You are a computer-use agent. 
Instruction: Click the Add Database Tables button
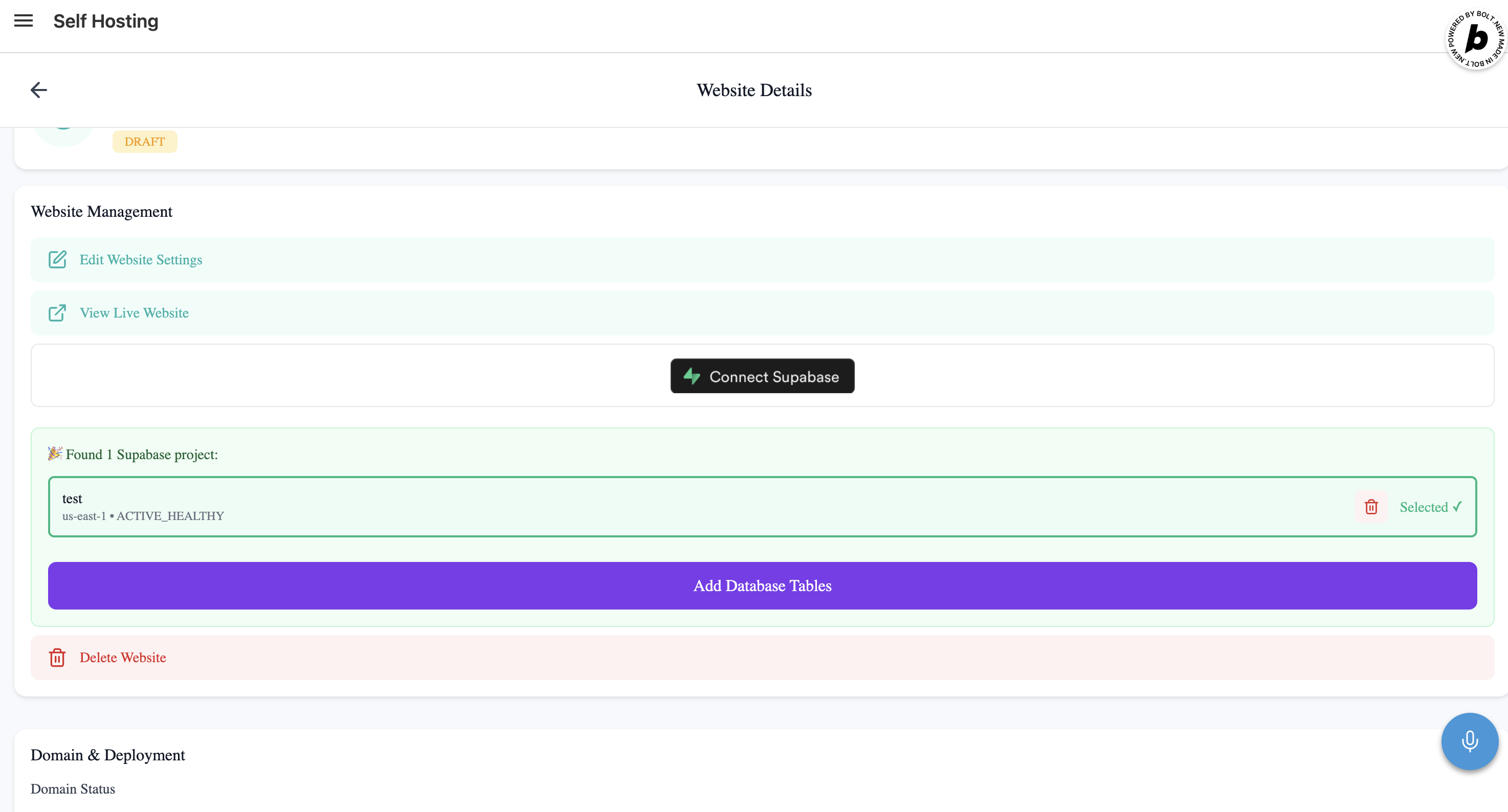(762, 585)
